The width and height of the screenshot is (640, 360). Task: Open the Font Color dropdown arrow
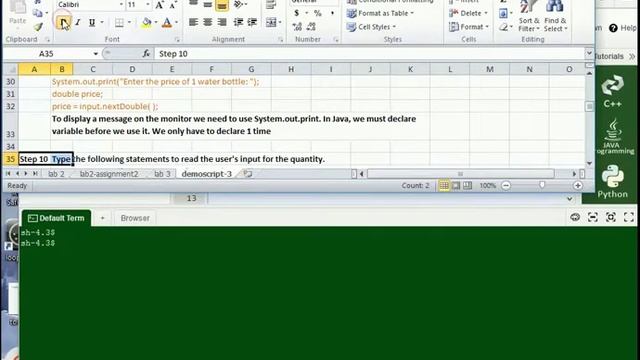pyautogui.click(x=177, y=22)
